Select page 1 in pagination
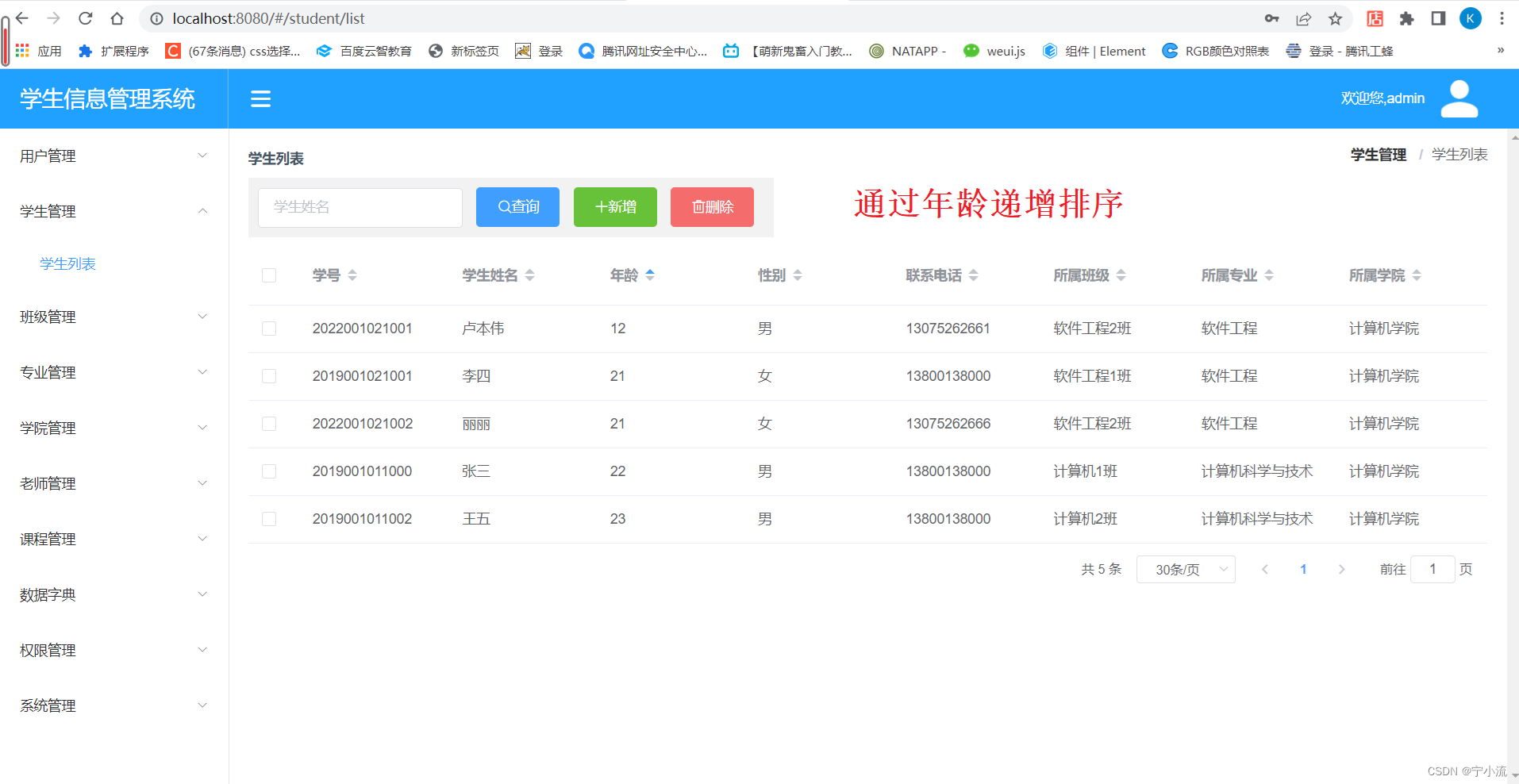Screen dimensions: 1519x784 pyautogui.click(x=1303, y=570)
